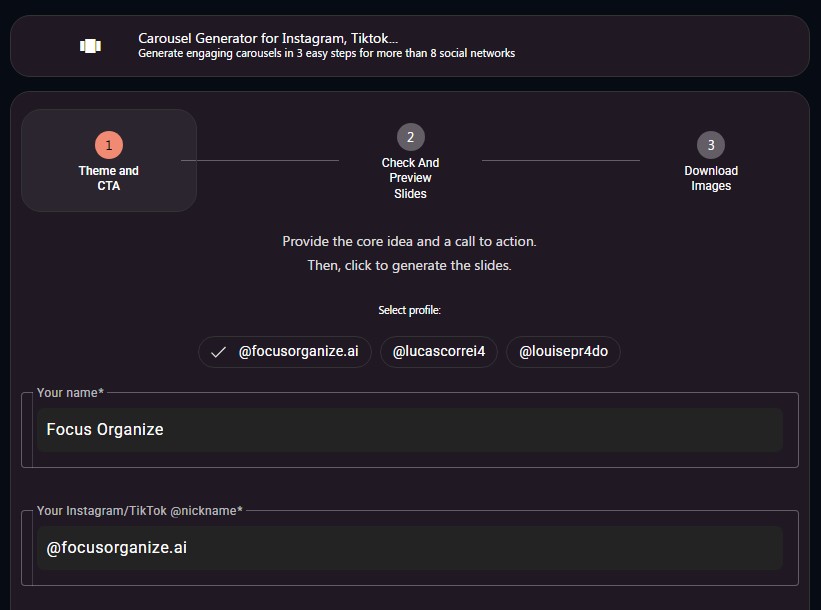Select the @lucascorrei4 profile

[x=438, y=352]
